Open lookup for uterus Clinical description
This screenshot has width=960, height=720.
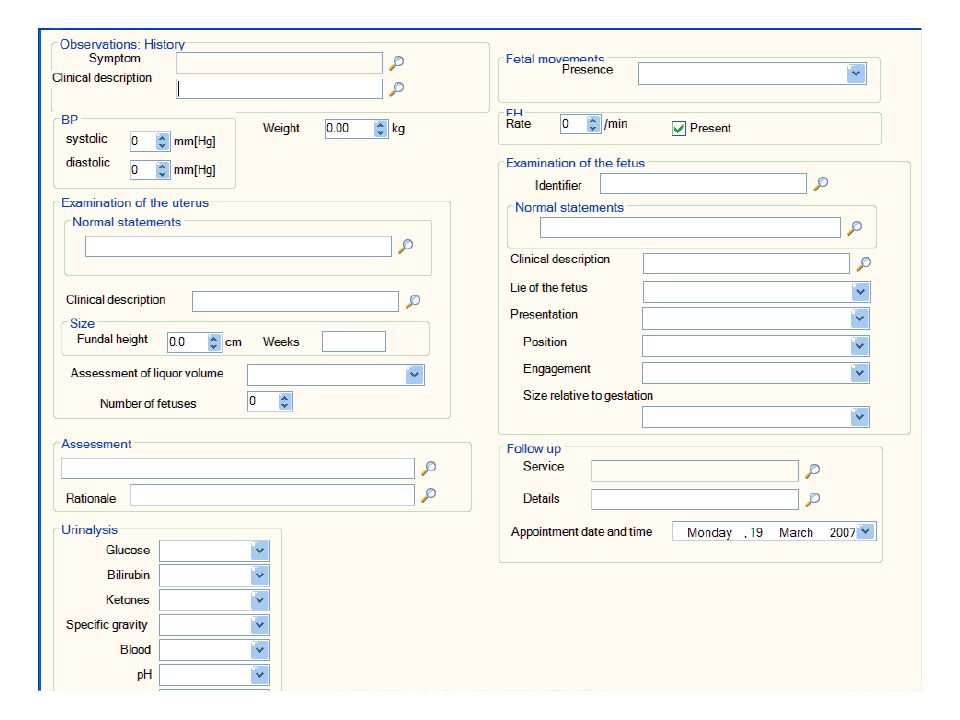pos(413,301)
